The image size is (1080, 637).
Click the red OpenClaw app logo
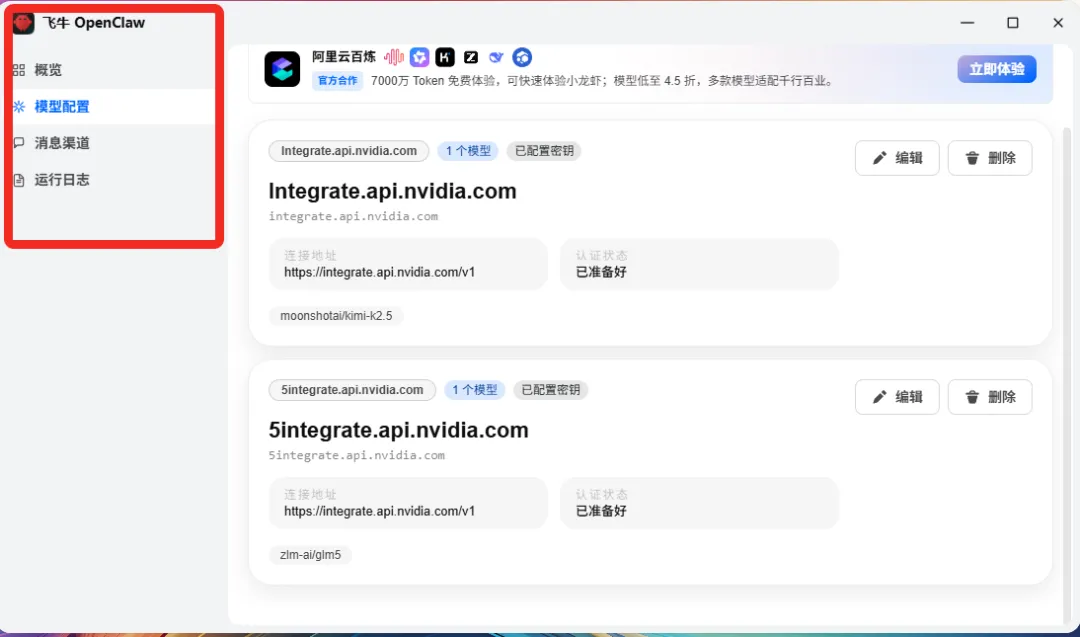pyautogui.click(x=23, y=23)
